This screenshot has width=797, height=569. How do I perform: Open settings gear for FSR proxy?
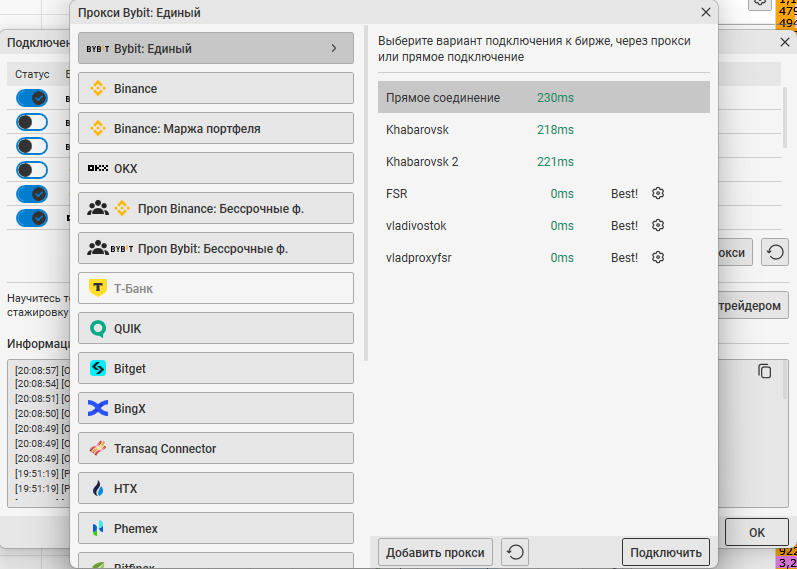point(658,194)
